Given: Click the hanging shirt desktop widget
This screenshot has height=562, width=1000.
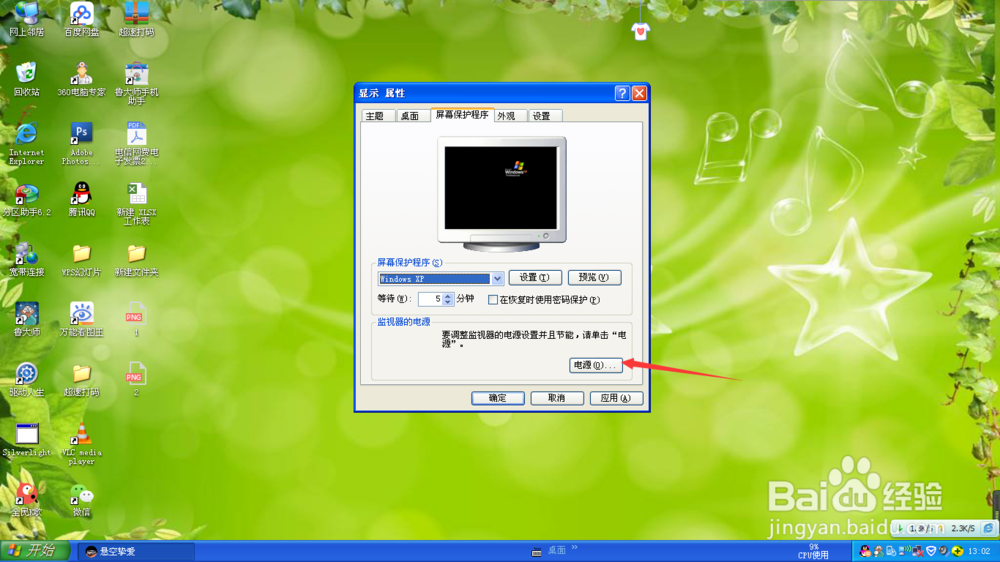Looking at the screenshot, I should click(x=640, y=30).
